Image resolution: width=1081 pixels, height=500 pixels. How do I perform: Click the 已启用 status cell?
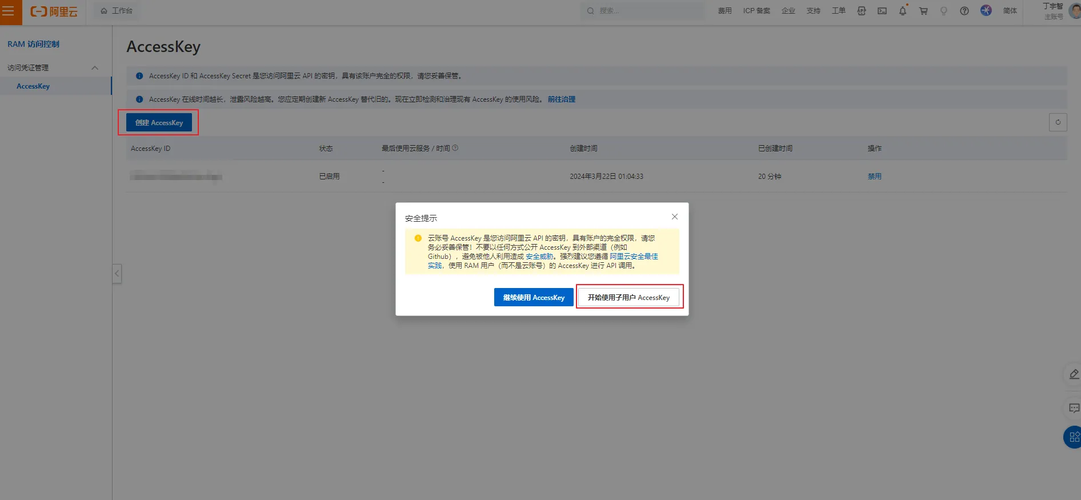pyautogui.click(x=329, y=177)
